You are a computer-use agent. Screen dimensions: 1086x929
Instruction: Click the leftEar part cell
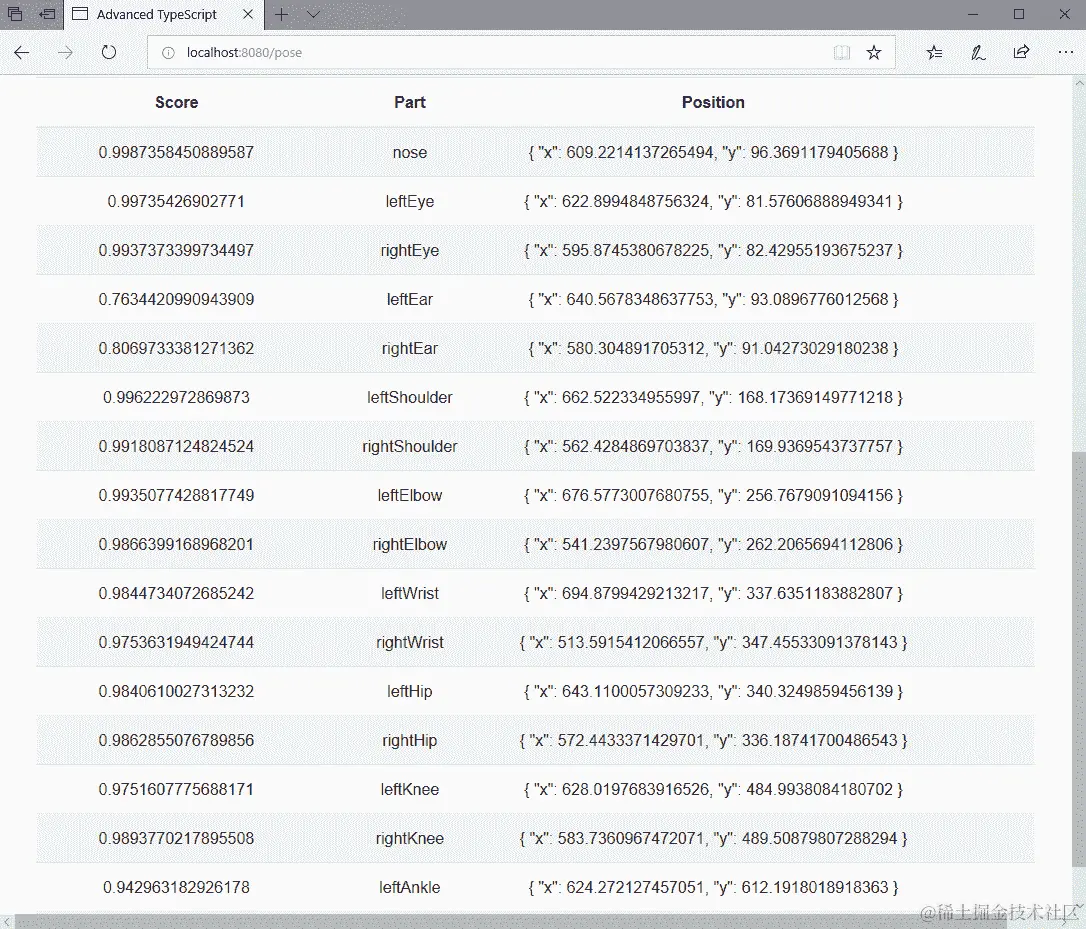point(410,299)
